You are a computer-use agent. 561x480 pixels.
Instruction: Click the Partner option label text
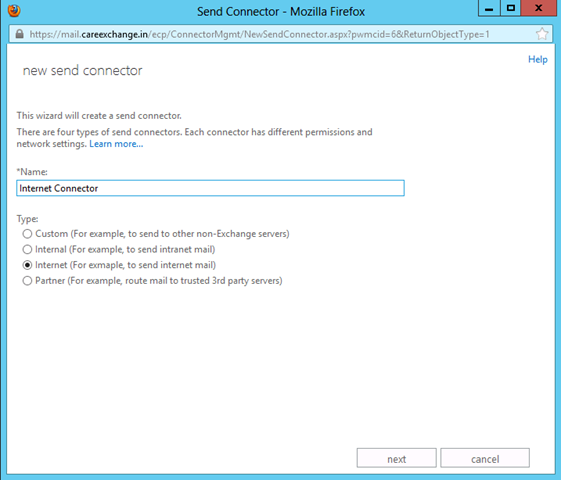158,281
